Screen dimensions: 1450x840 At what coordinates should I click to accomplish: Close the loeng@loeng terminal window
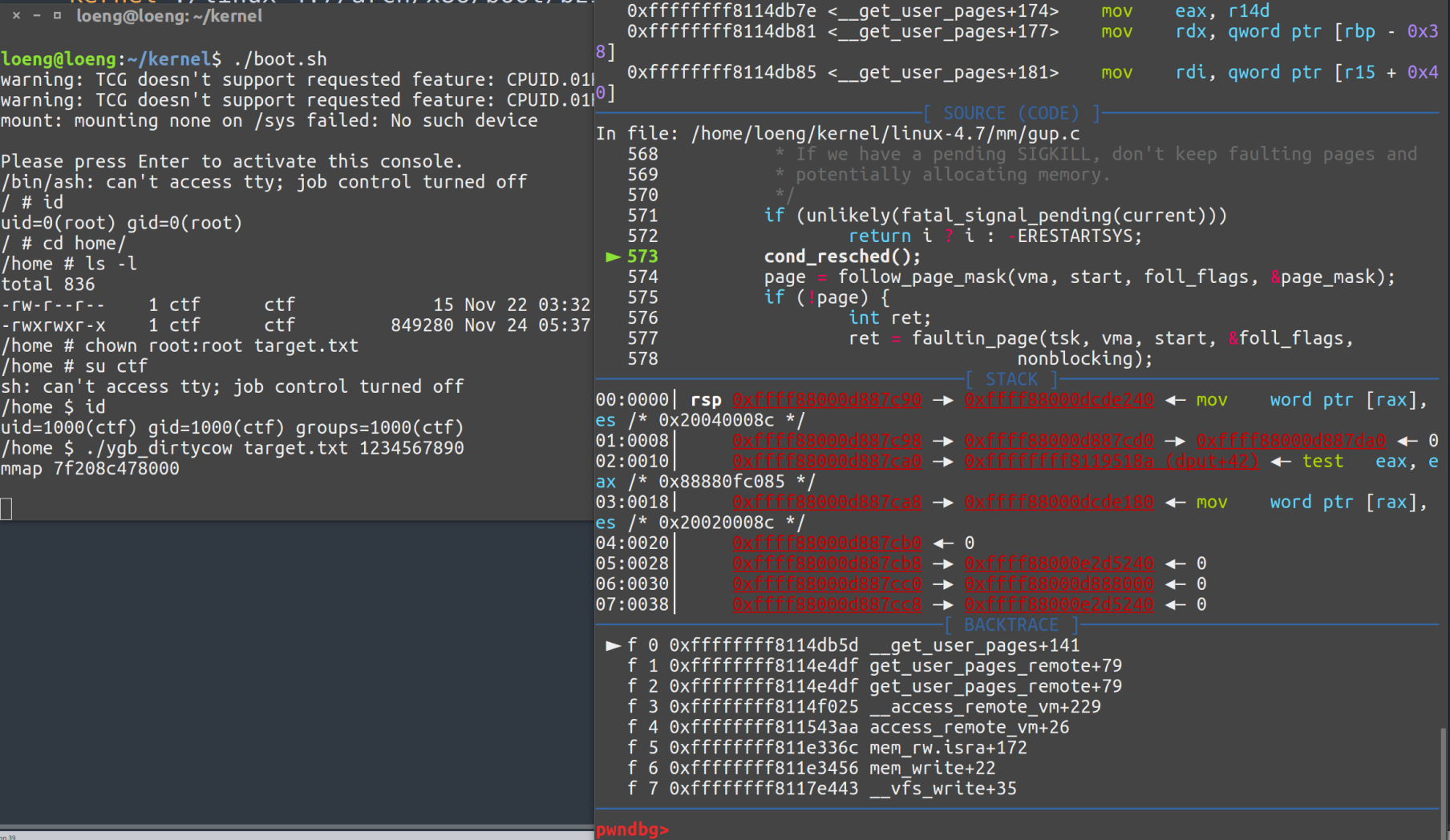click(x=16, y=15)
